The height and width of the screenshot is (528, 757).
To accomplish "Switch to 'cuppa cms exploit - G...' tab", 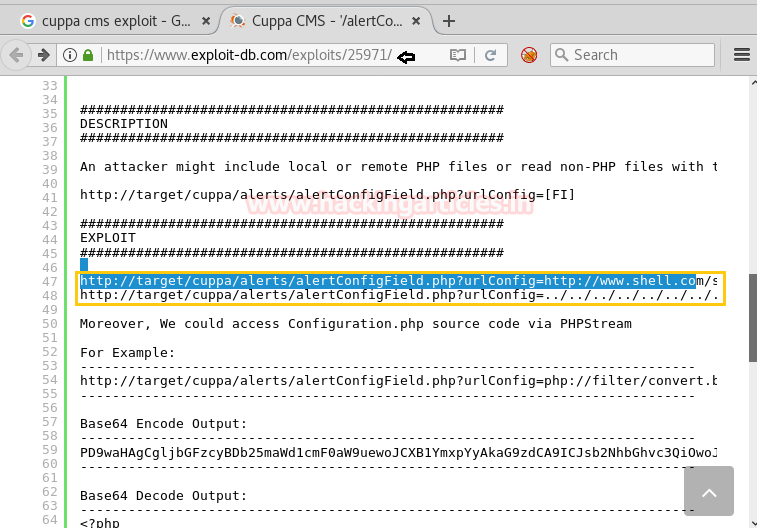I will [116, 21].
